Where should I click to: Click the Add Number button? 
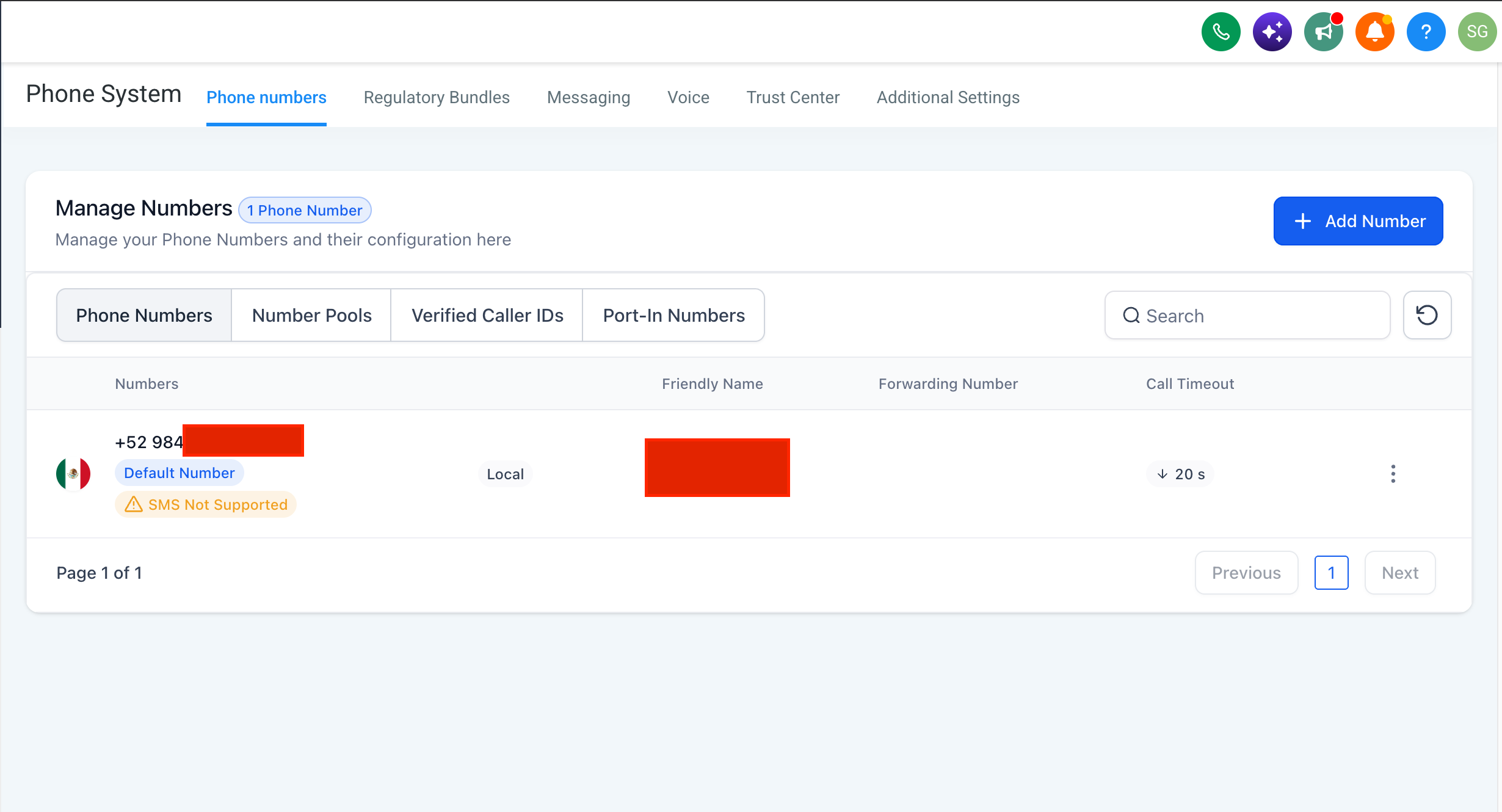click(x=1358, y=221)
